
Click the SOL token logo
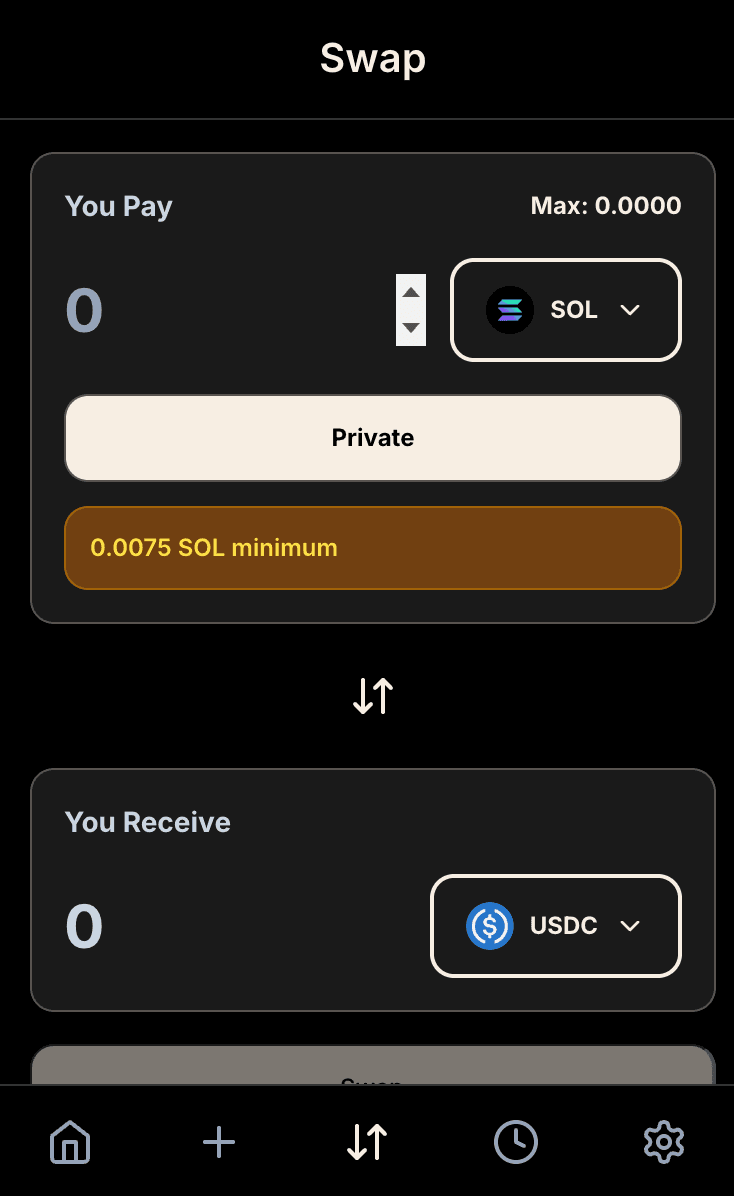[x=510, y=310]
